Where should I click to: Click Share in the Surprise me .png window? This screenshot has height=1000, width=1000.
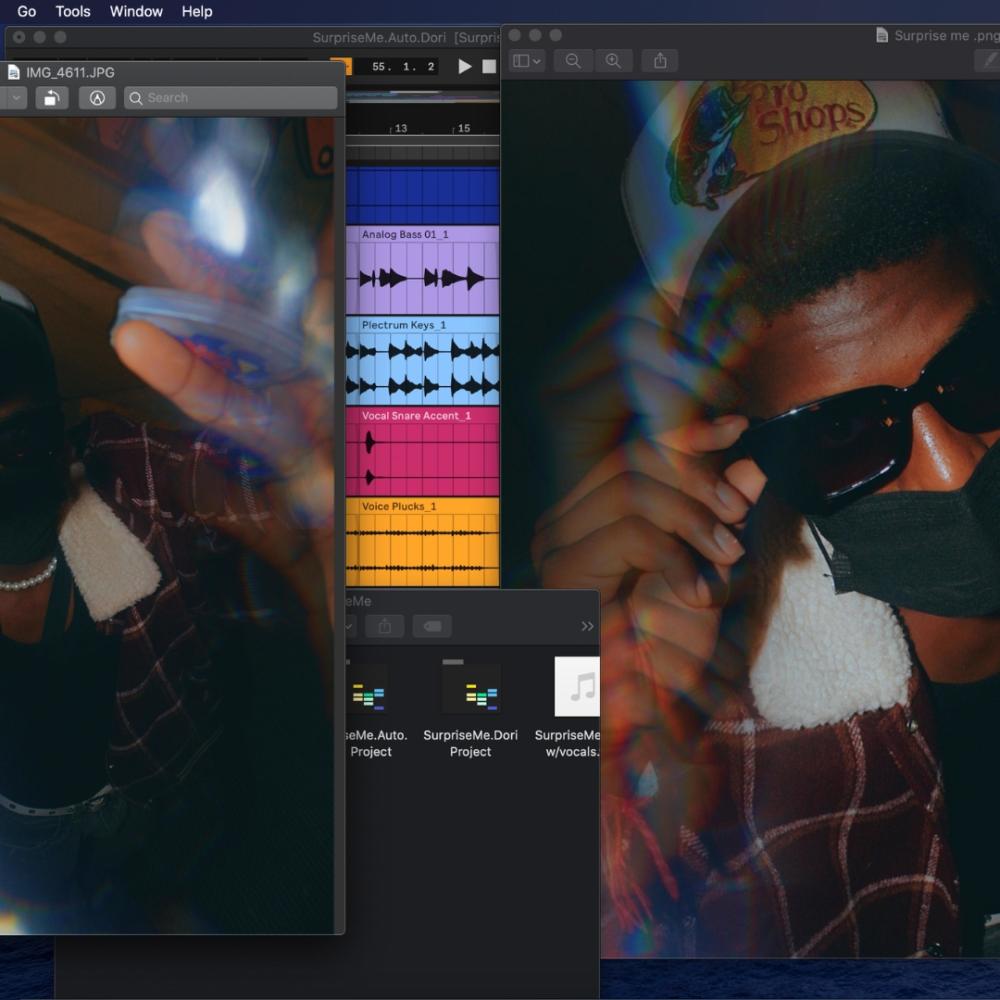(x=660, y=61)
